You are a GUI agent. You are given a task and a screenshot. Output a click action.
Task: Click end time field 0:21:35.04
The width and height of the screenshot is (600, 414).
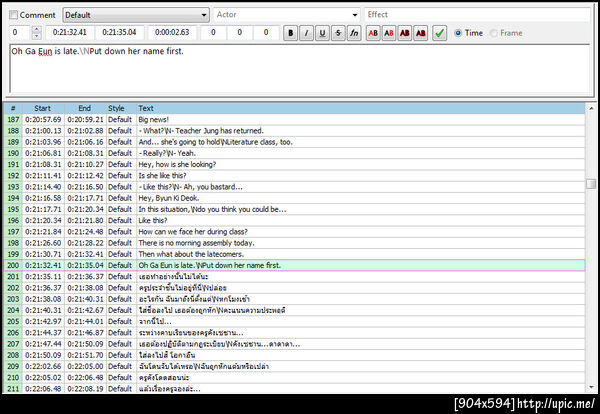point(119,33)
